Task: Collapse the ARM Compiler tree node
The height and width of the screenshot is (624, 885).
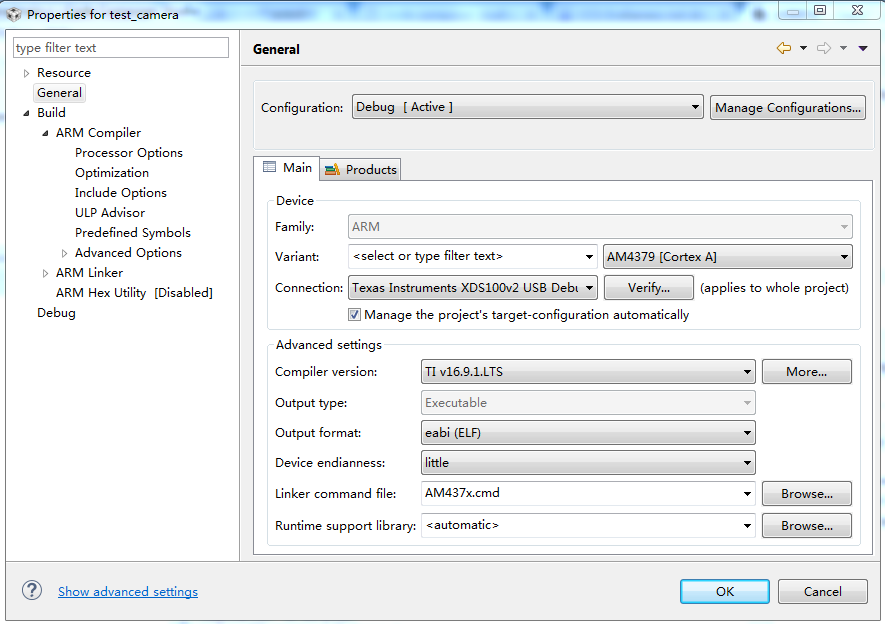Action: coord(45,133)
